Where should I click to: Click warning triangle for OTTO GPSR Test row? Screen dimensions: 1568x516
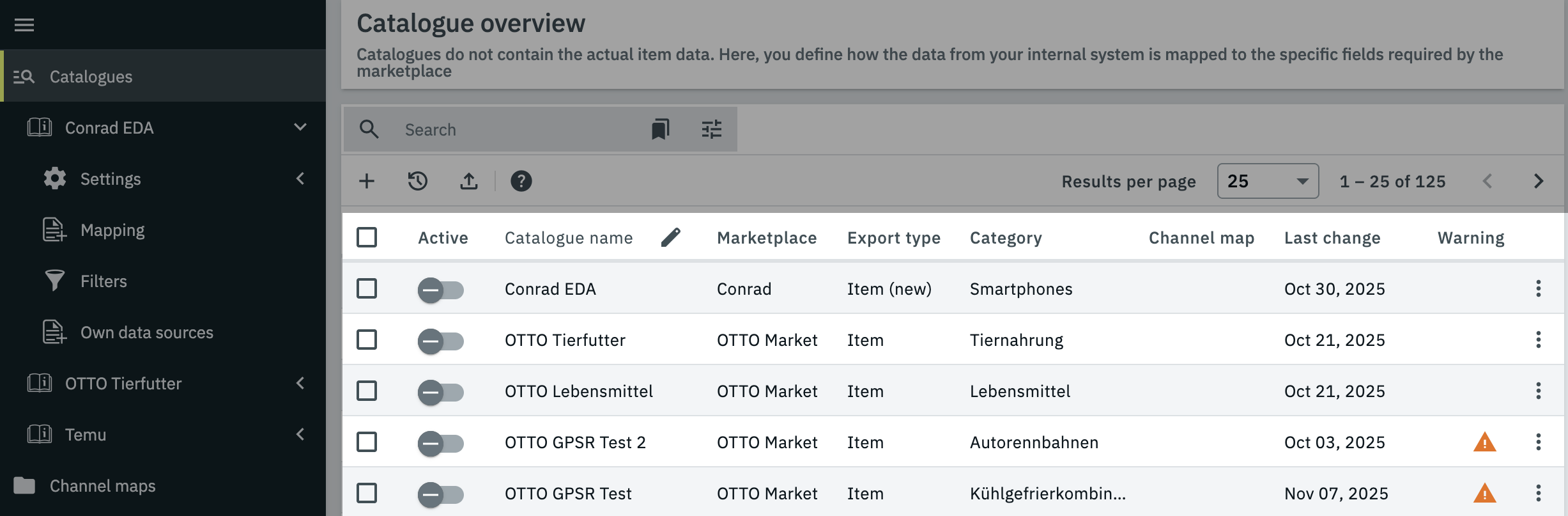1485,493
